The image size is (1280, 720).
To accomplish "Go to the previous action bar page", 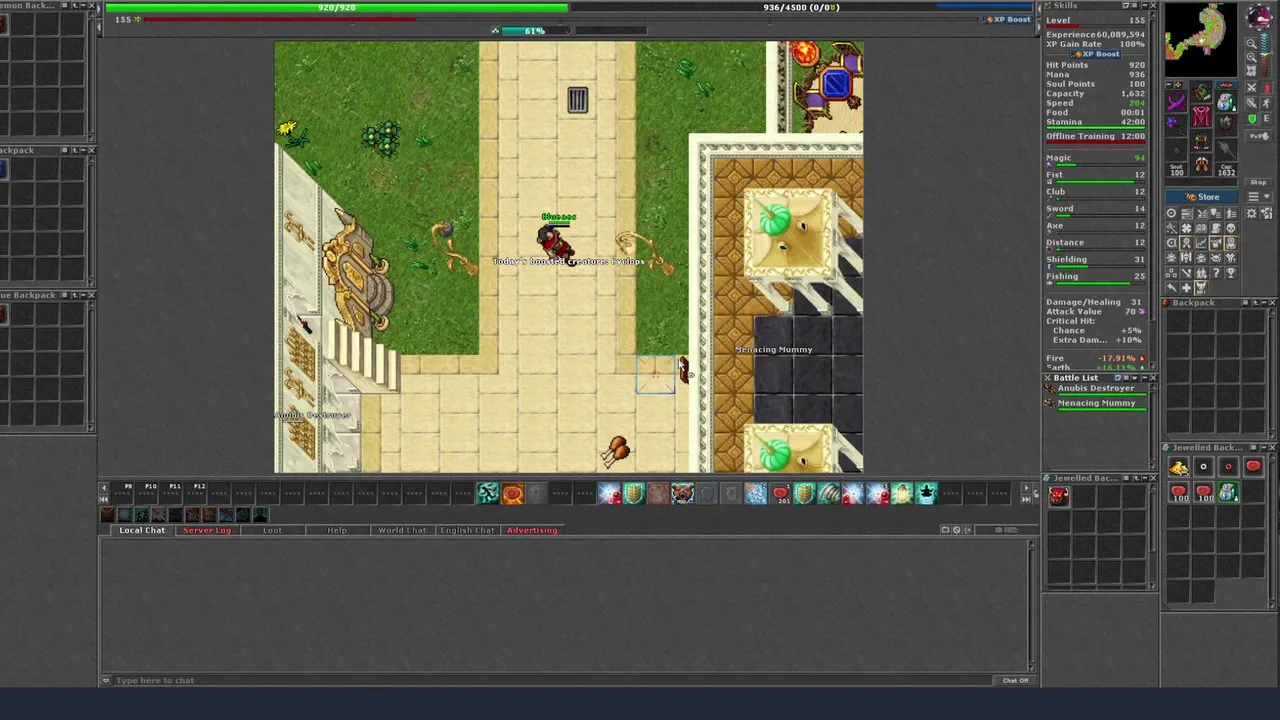I will 104,488.
